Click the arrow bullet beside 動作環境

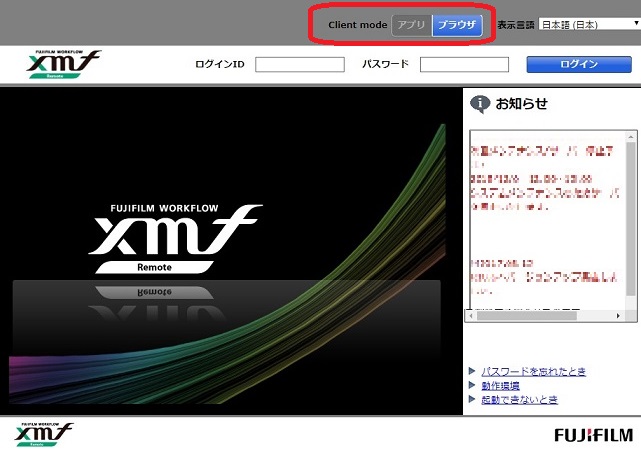[472, 385]
